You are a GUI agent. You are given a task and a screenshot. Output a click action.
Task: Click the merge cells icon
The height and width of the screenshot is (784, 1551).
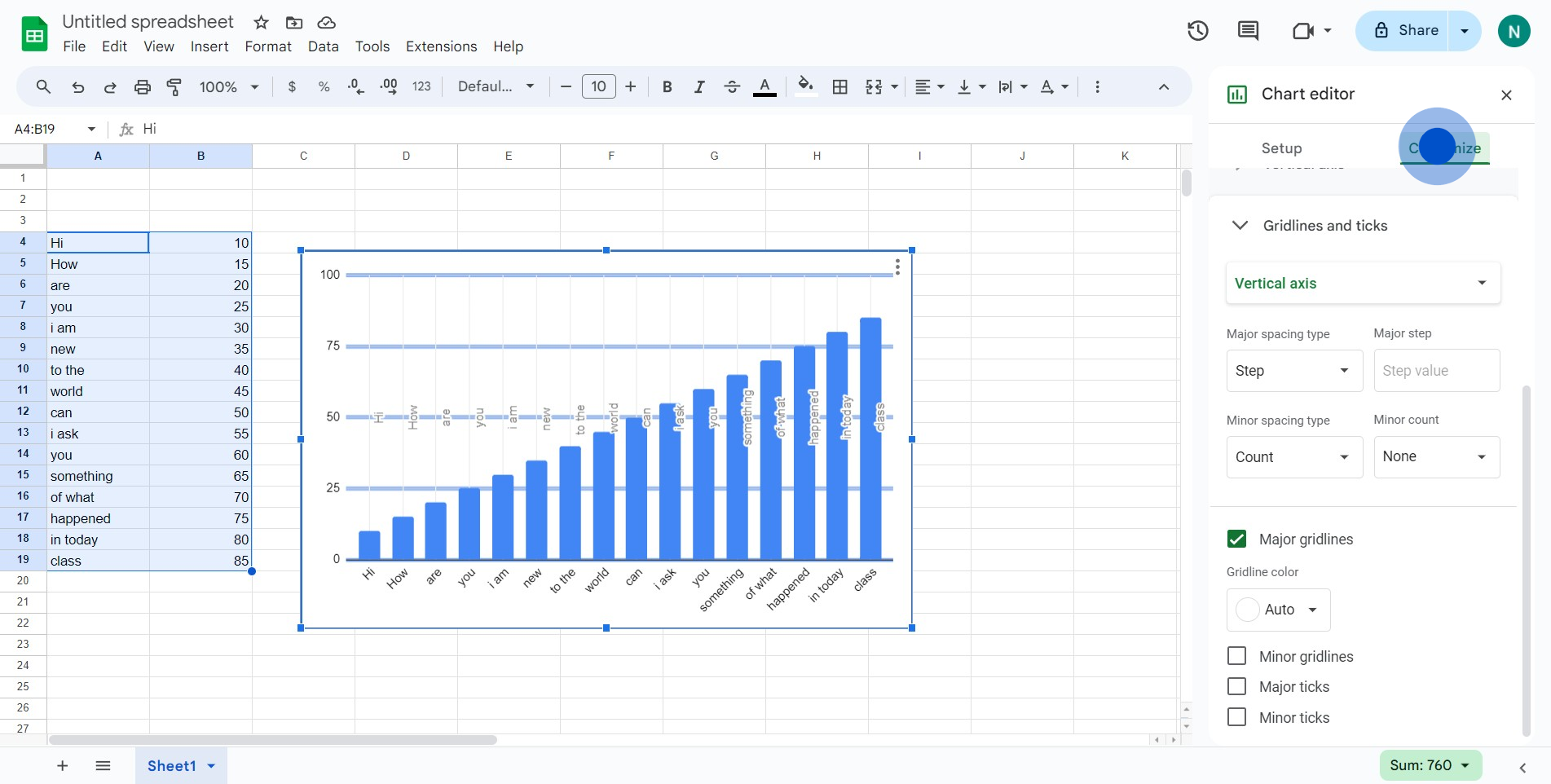[874, 87]
